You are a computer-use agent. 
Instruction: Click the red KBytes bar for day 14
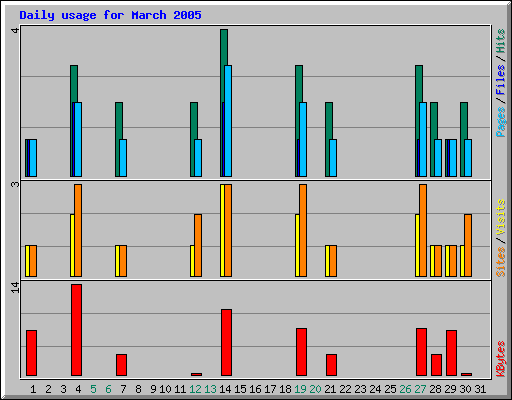(226, 343)
